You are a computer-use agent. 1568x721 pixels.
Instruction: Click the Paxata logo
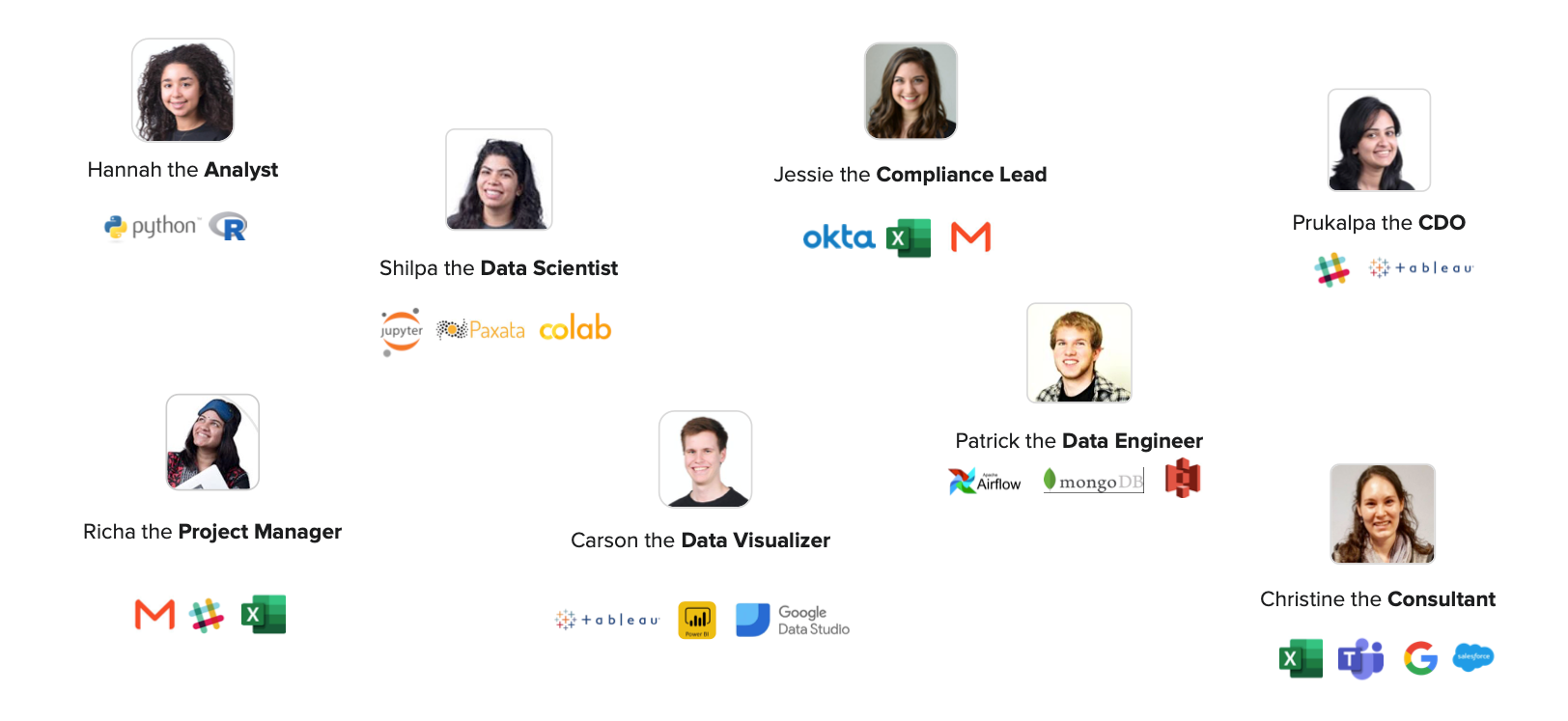pos(481,330)
